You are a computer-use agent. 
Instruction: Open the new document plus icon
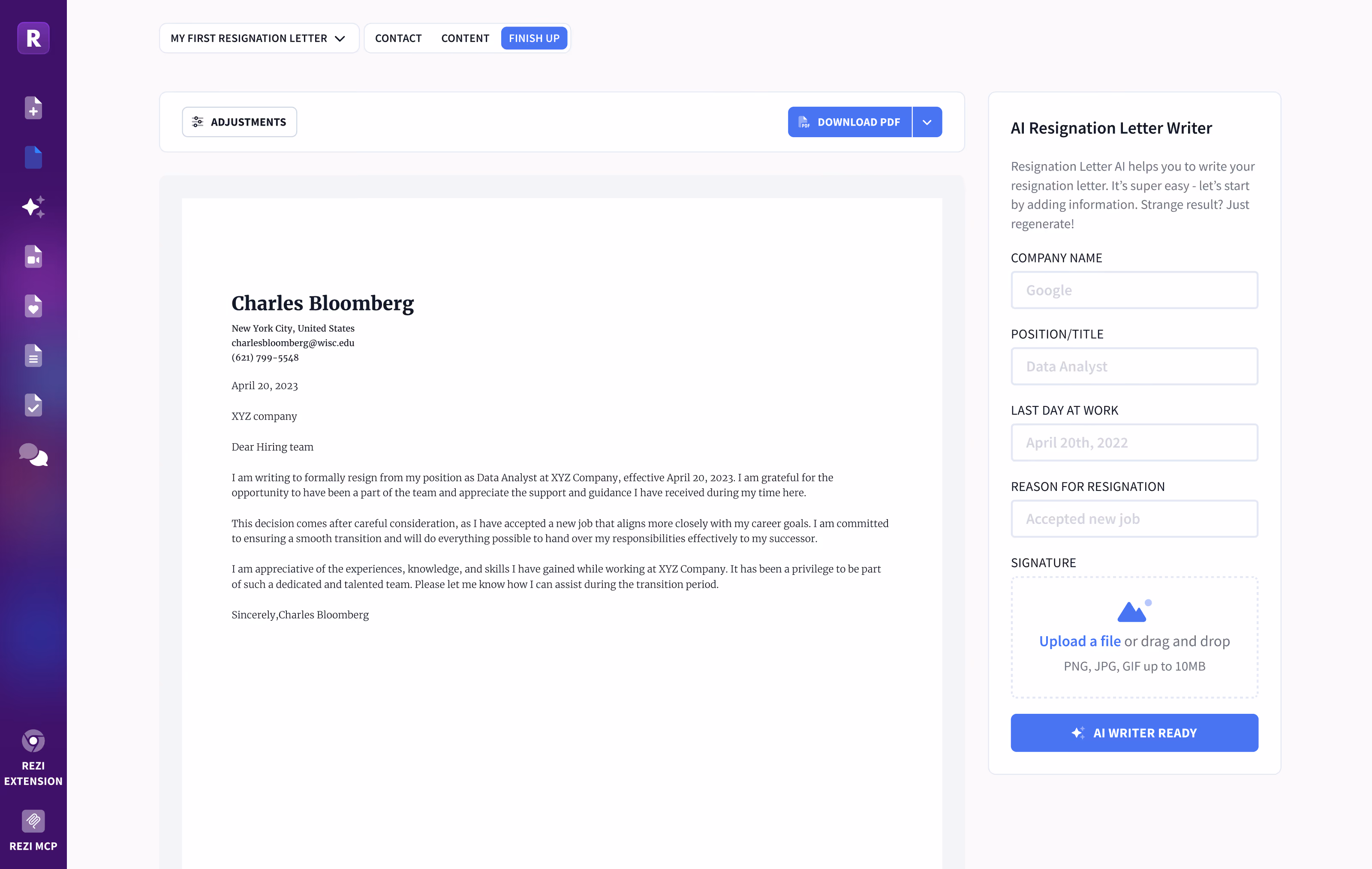point(33,108)
